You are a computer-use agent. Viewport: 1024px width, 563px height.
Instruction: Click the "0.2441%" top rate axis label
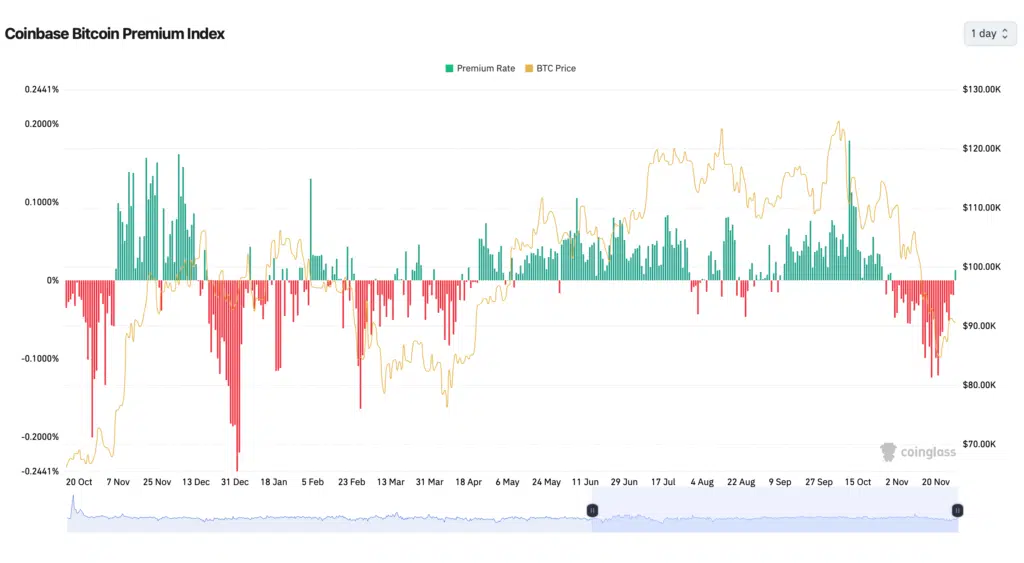(42, 90)
